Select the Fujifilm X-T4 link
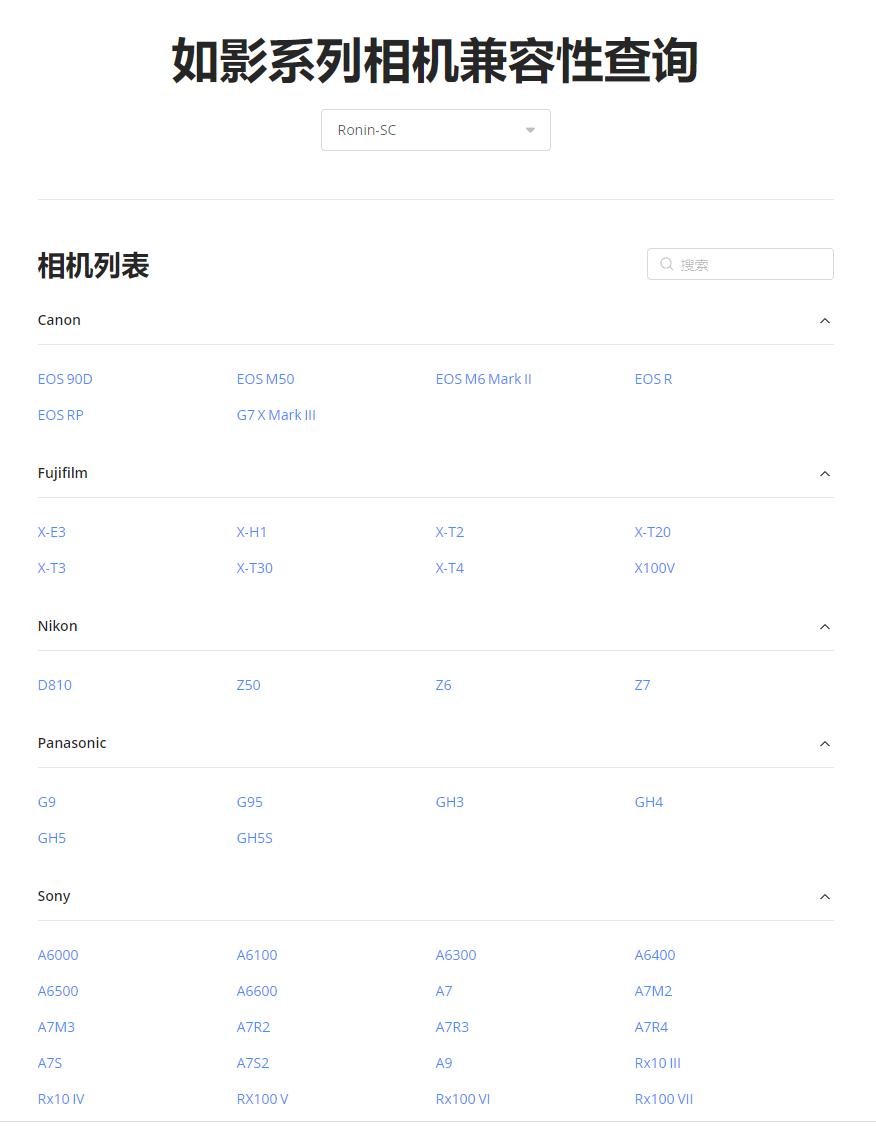The width and height of the screenshot is (876, 1130). tap(449, 568)
